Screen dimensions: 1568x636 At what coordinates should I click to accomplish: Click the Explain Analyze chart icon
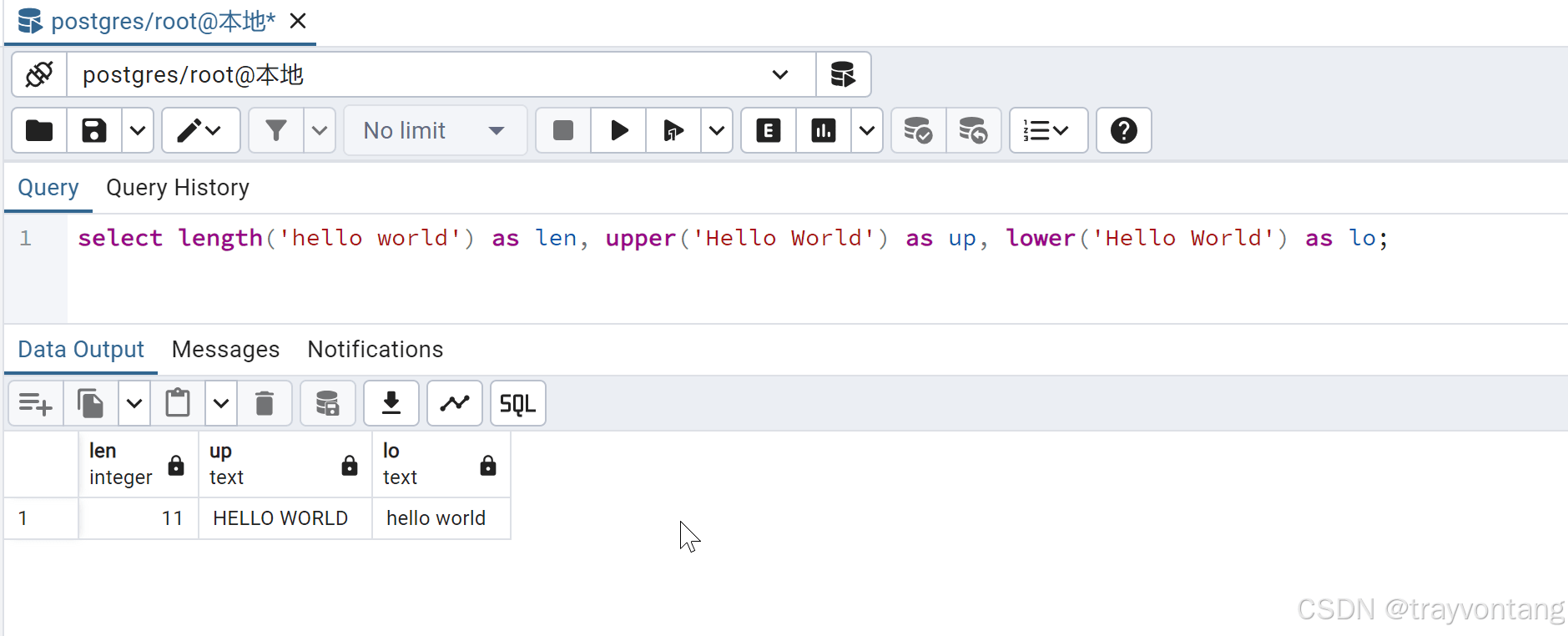point(824,130)
